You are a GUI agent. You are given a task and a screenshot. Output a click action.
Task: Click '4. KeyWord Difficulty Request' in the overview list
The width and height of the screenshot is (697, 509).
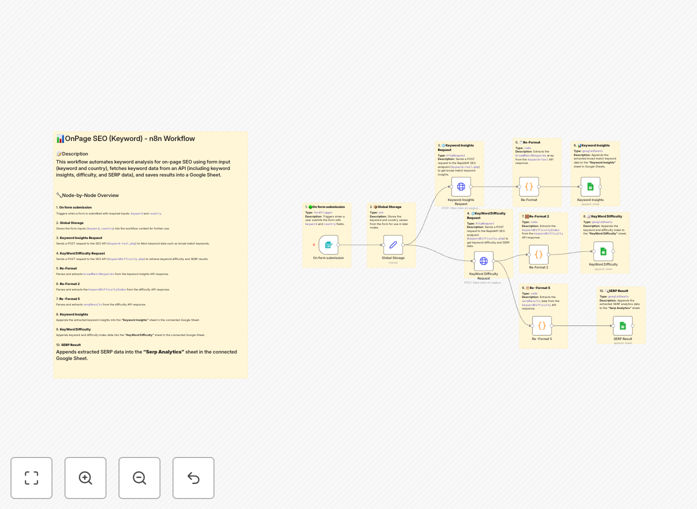point(80,253)
